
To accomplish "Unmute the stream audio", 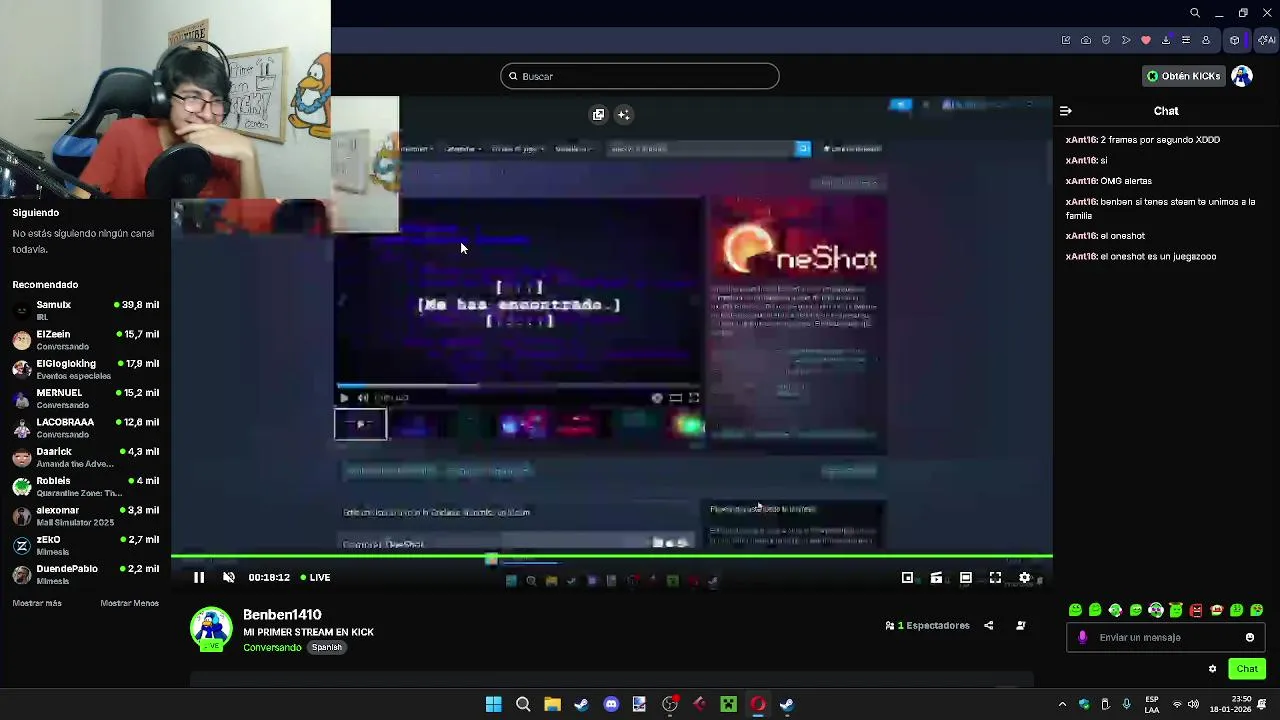I will click(x=228, y=577).
